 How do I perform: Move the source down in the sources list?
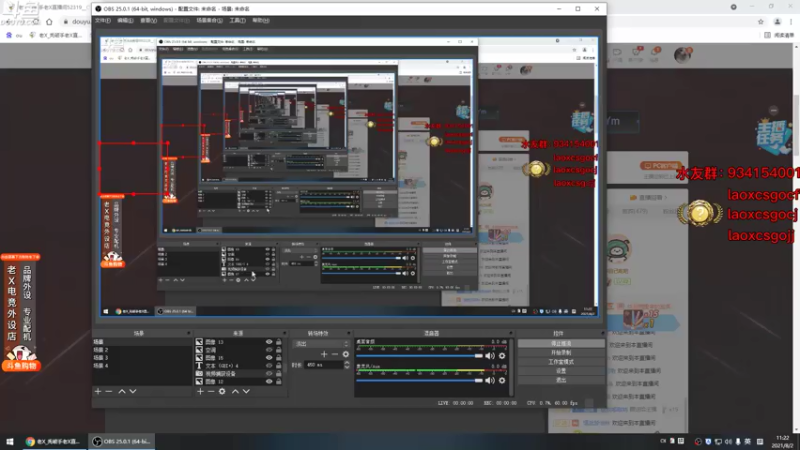coord(246,391)
